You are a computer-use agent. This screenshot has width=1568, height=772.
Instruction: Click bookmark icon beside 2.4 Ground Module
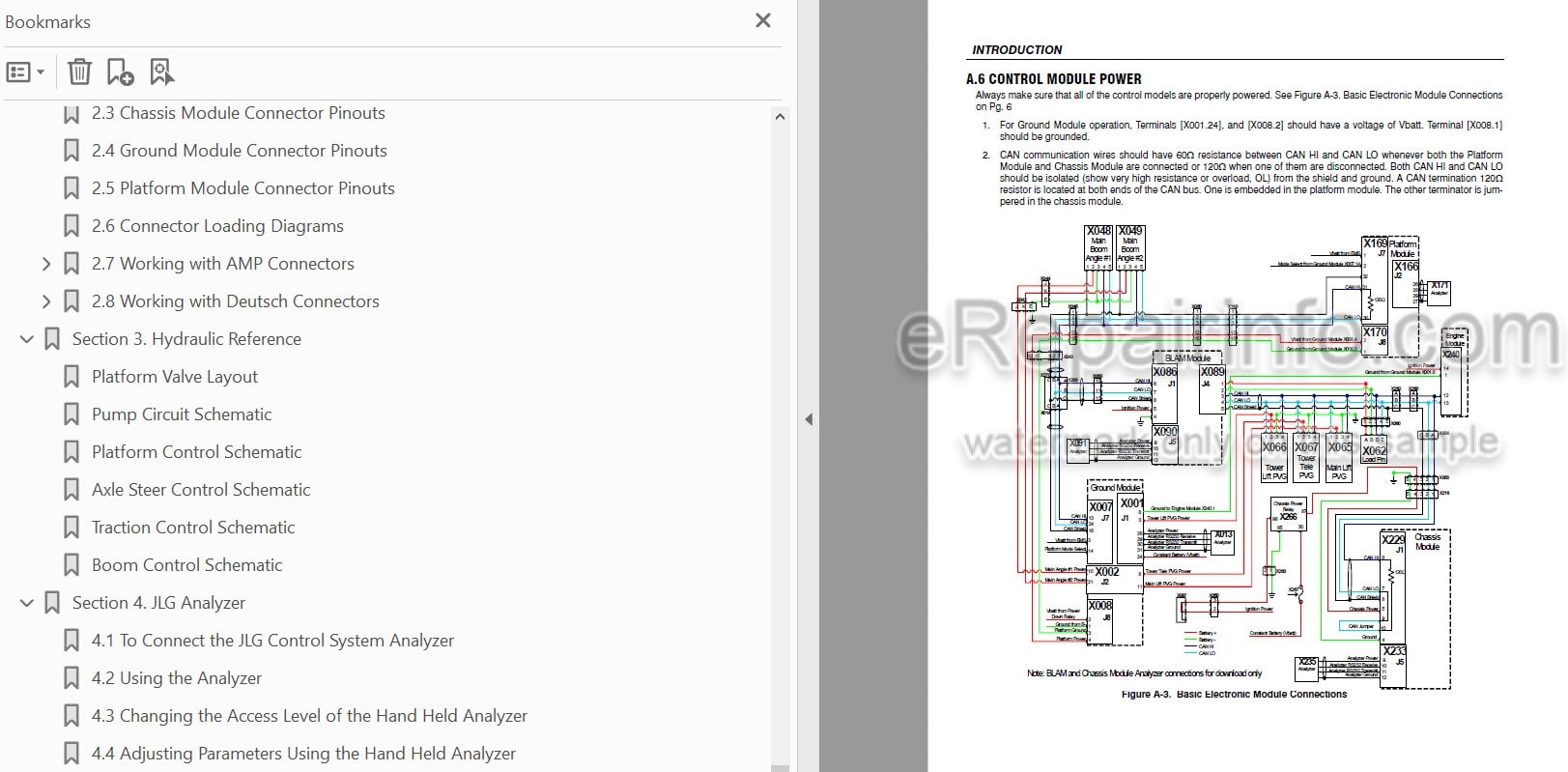(x=71, y=152)
